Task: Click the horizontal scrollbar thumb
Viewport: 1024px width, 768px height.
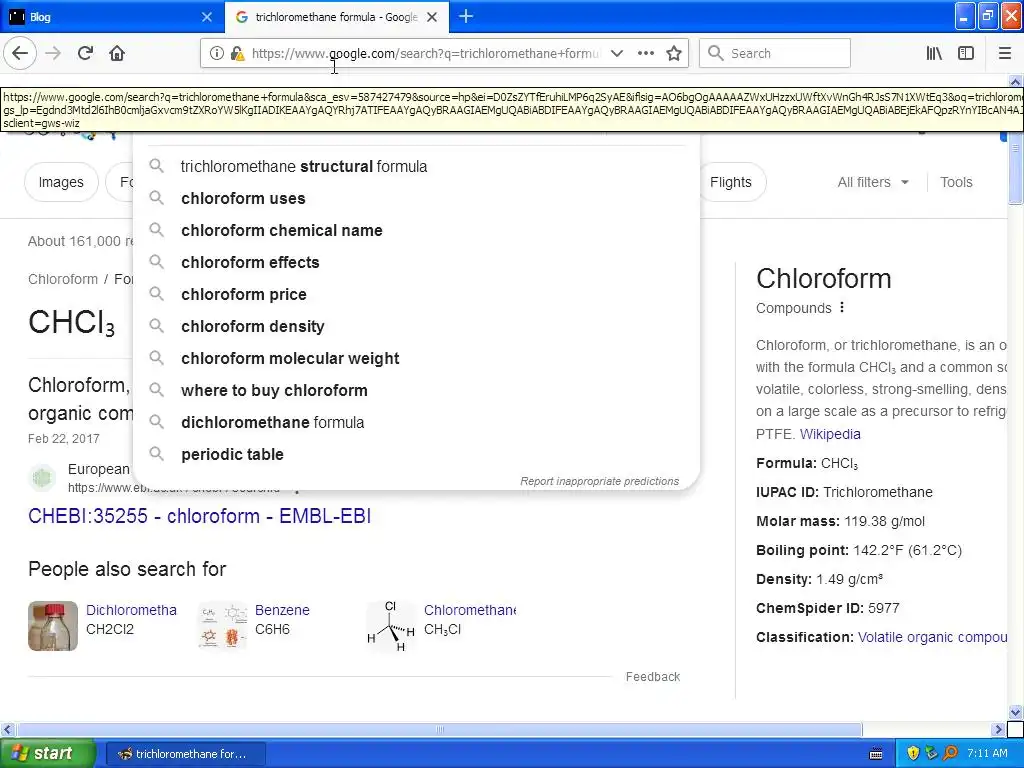Action: point(439,729)
